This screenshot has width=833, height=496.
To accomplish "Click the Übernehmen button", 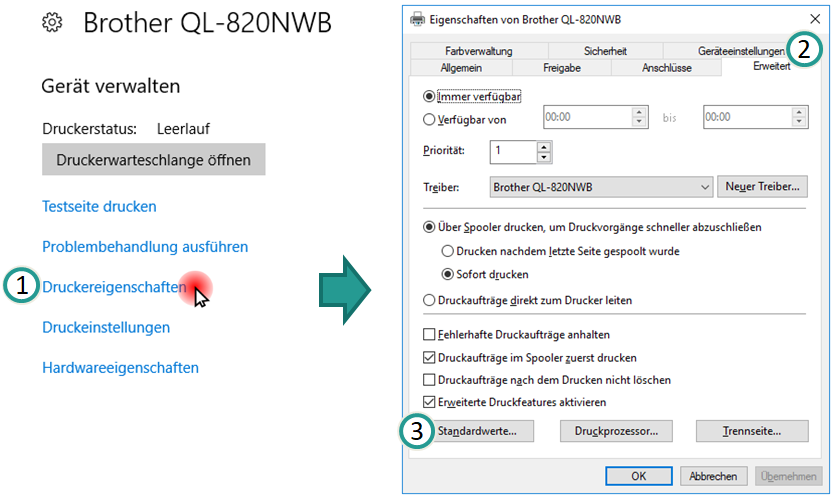I will pos(788,476).
